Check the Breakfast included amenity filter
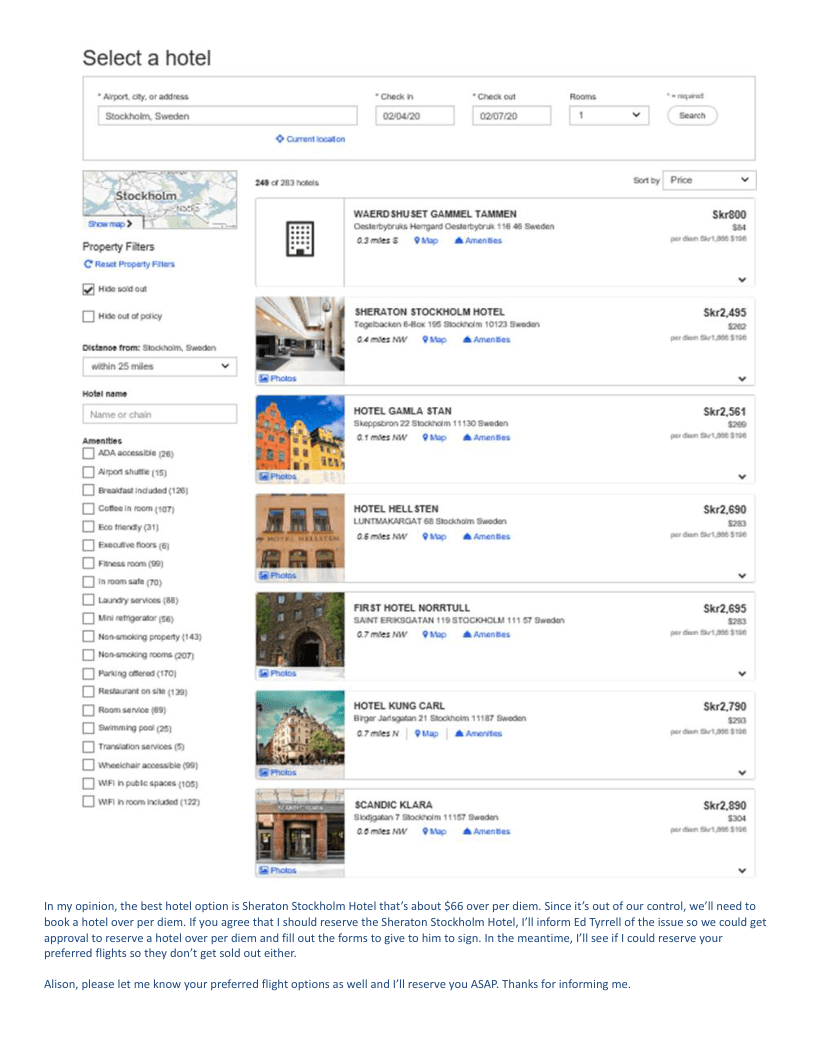 pyautogui.click(x=89, y=490)
